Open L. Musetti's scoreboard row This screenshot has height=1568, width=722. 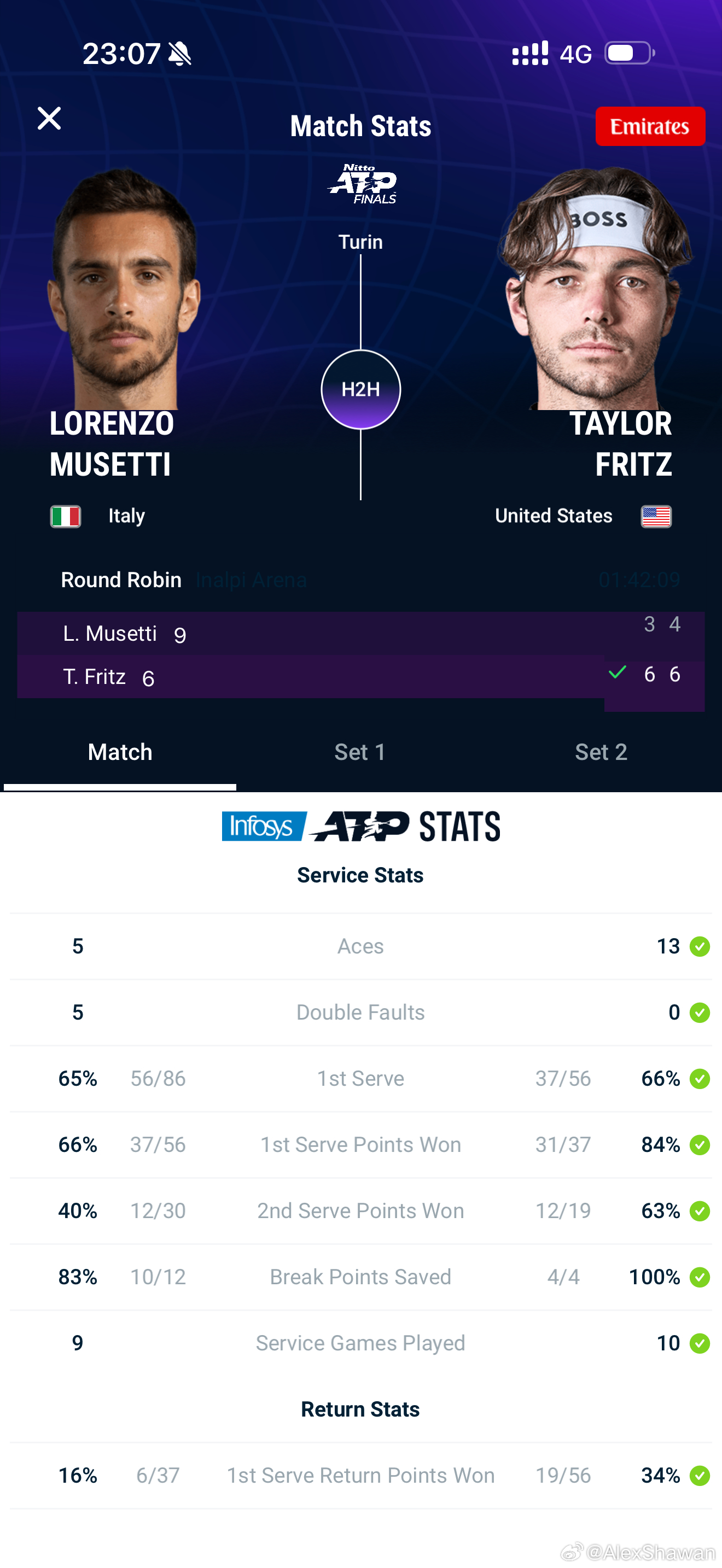click(x=243, y=633)
